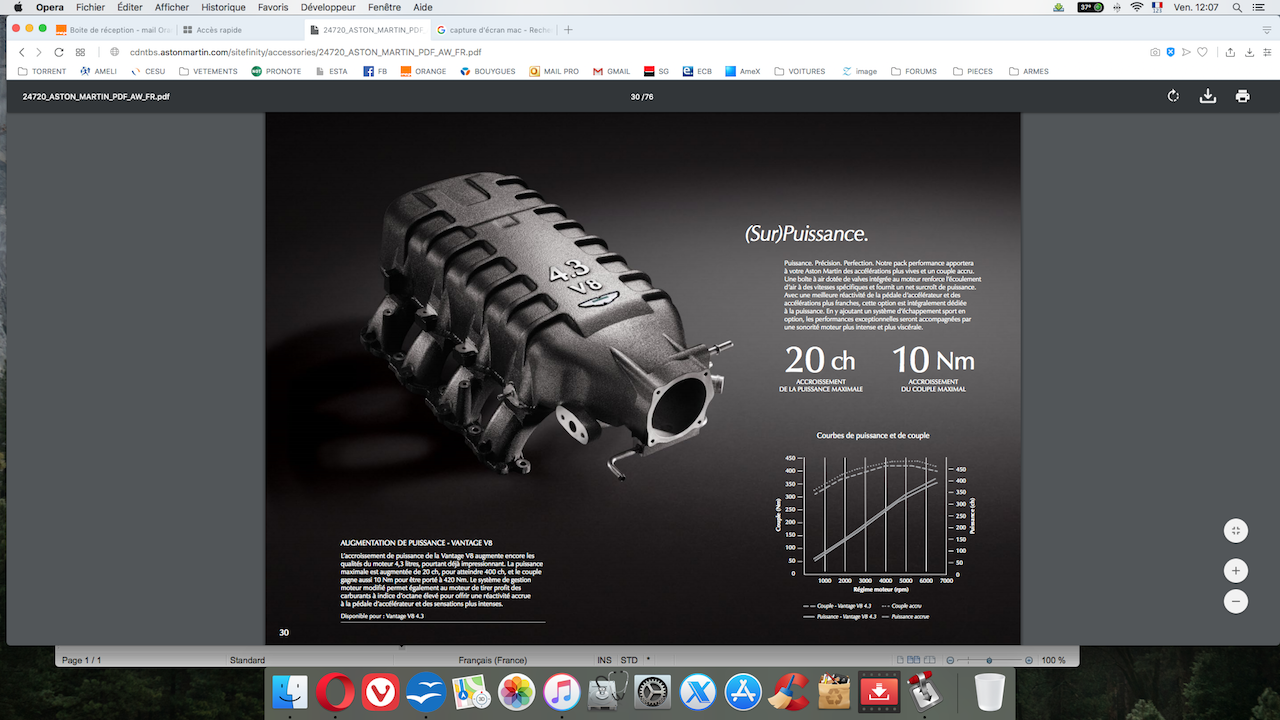Expand the VOITURES bookmarks folder
The image size is (1280, 720).
coord(798,72)
